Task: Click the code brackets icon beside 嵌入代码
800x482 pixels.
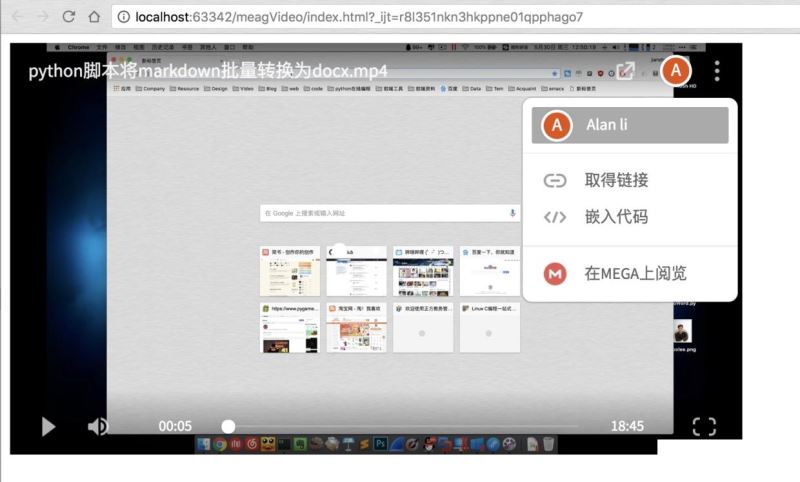Action: (555, 217)
